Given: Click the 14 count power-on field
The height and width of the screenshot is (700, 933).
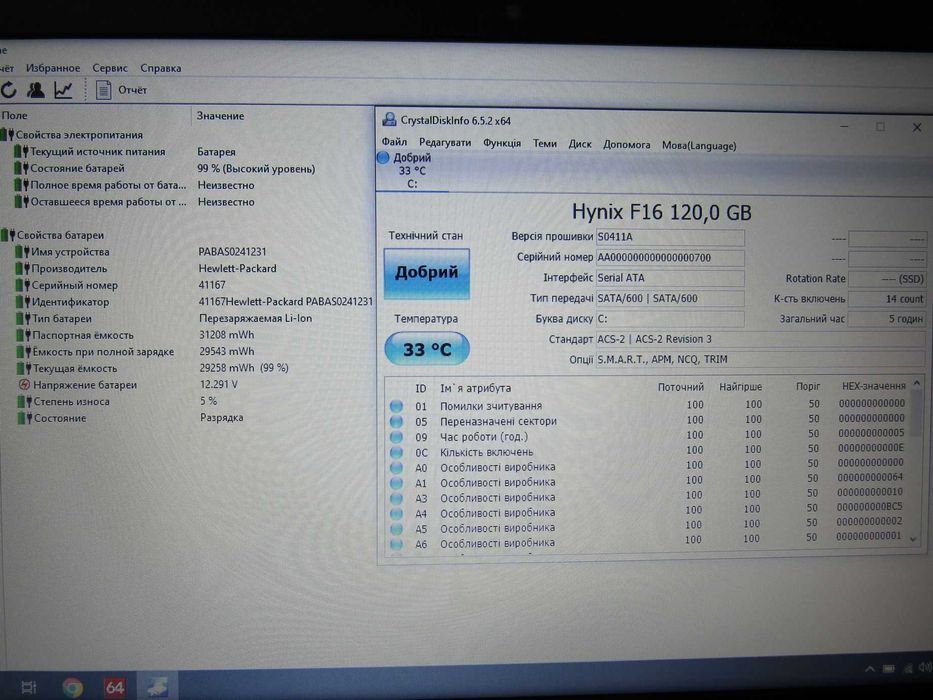Looking at the screenshot, I should [887, 299].
